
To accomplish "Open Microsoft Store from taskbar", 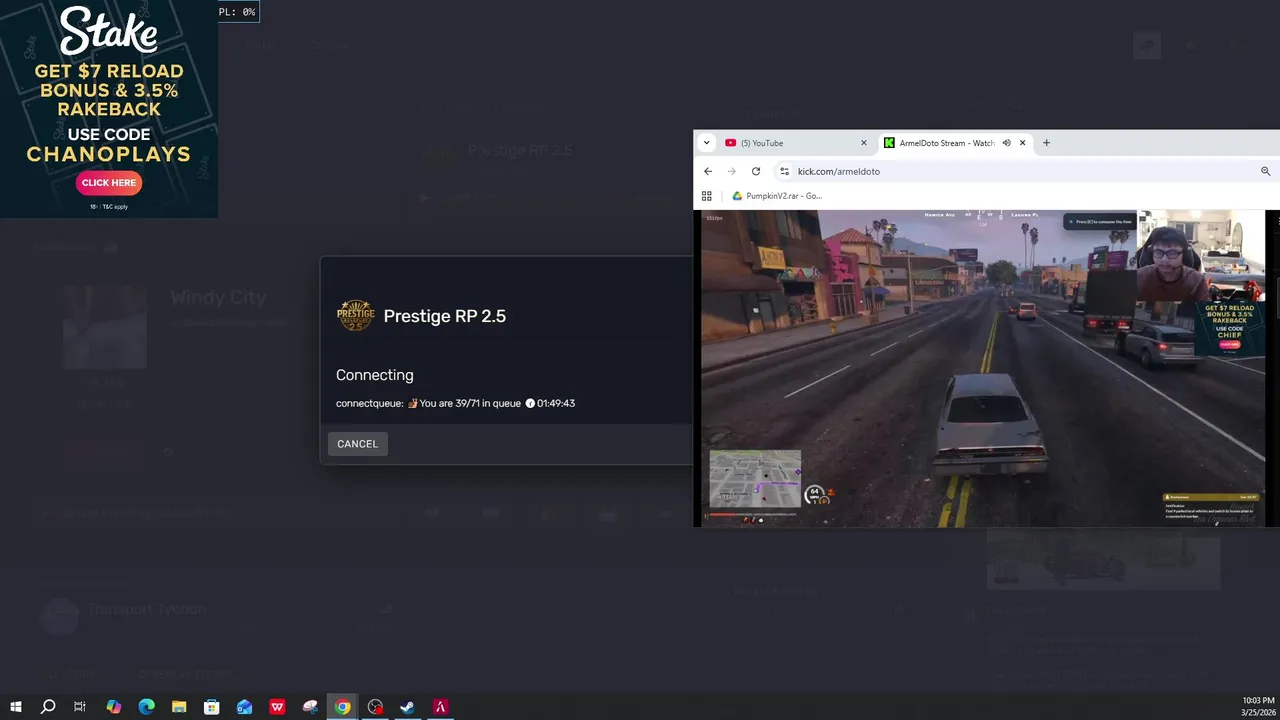I will (212, 707).
